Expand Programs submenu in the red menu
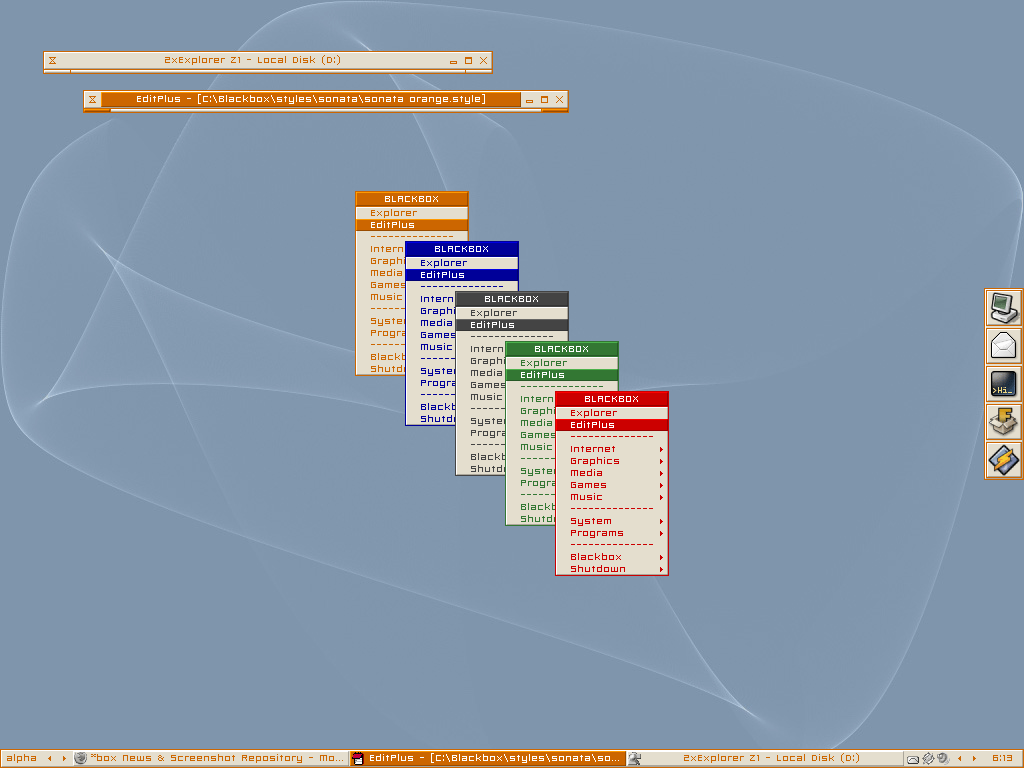 [x=611, y=533]
